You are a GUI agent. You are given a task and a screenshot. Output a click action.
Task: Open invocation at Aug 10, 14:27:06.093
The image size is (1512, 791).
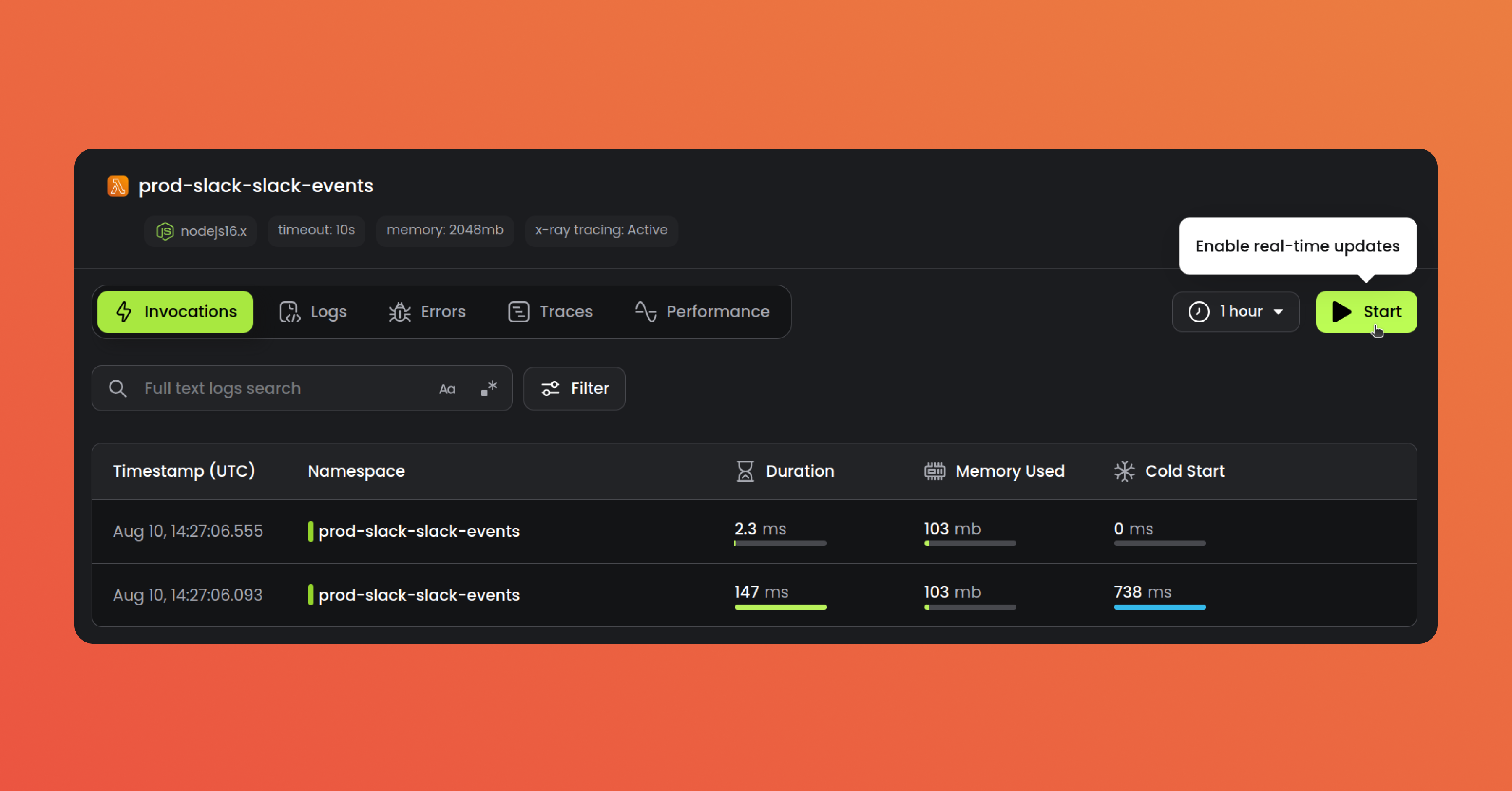[754, 595]
